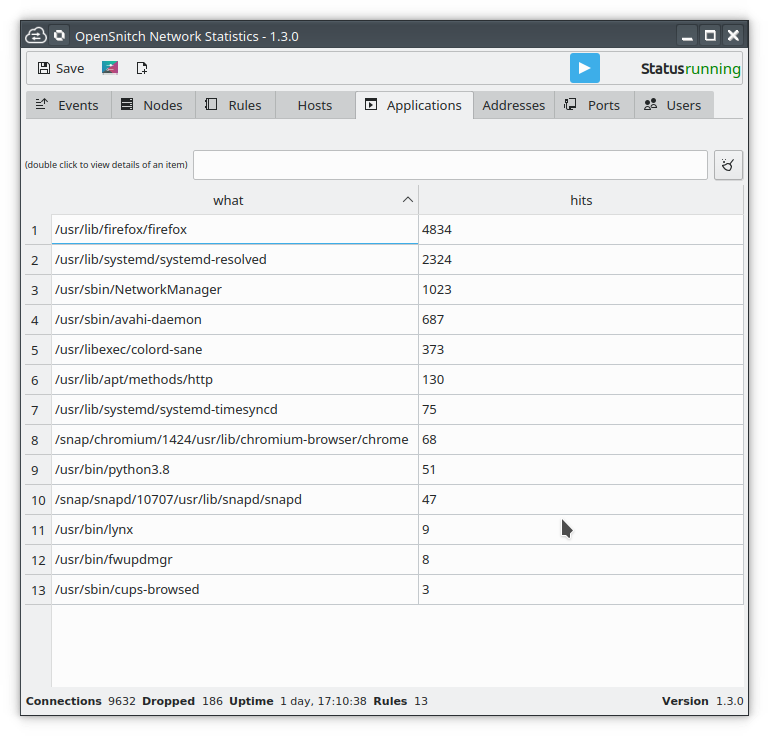Click the OpenSnitch cloud icon in title bar
769x736 pixels.
tap(36, 36)
